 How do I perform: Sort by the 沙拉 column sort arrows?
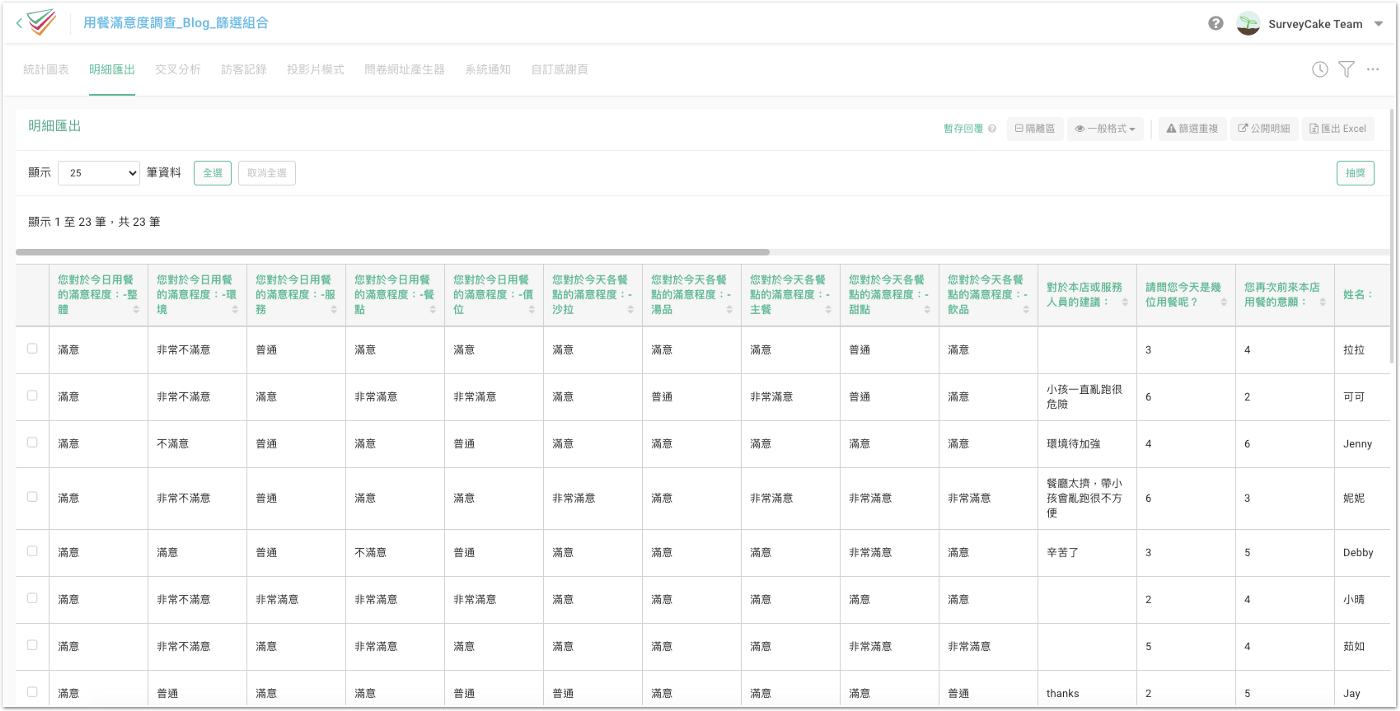click(631, 310)
